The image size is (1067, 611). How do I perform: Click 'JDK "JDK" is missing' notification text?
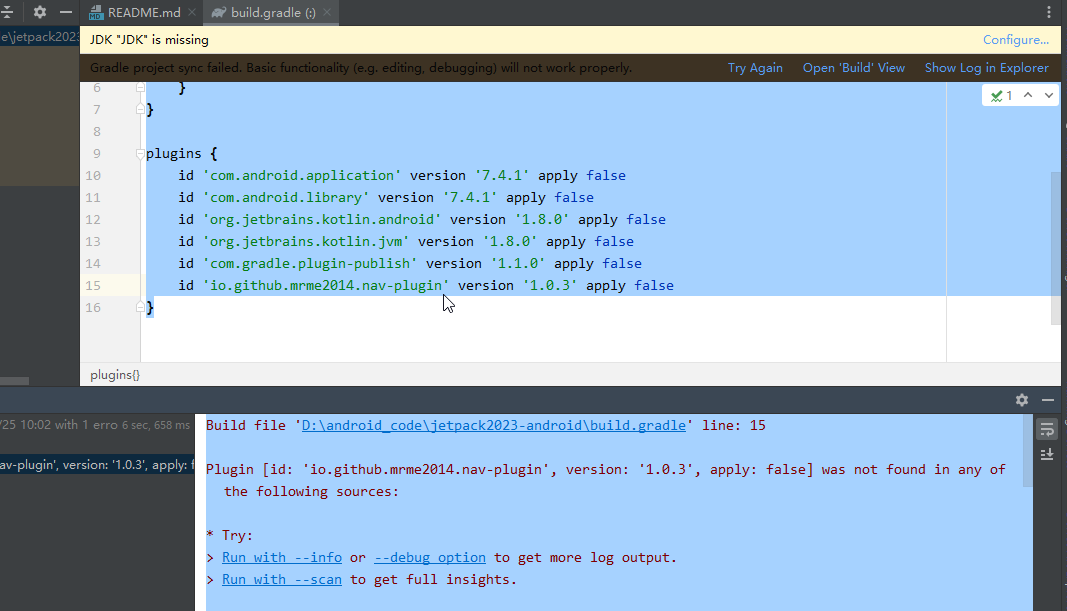149,39
